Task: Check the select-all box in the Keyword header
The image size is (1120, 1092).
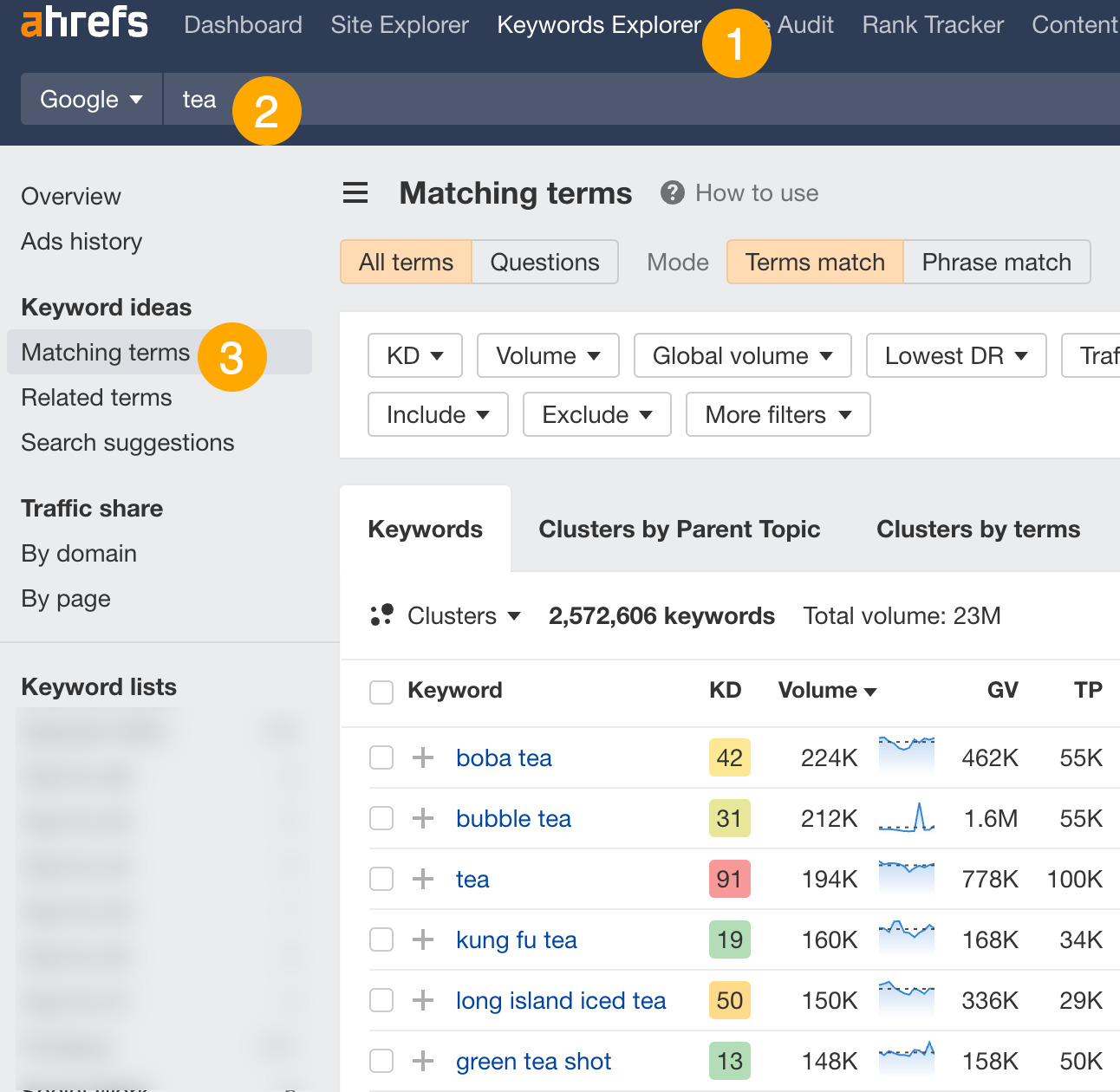Action: pos(381,692)
